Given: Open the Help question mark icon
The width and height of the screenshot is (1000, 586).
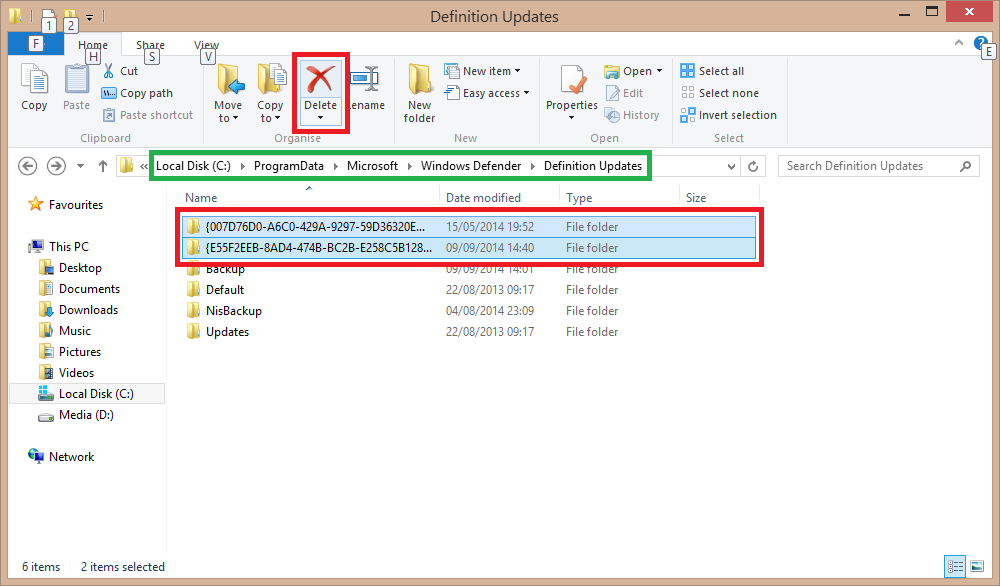Looking at the screenshot, I should click(980, 43).
